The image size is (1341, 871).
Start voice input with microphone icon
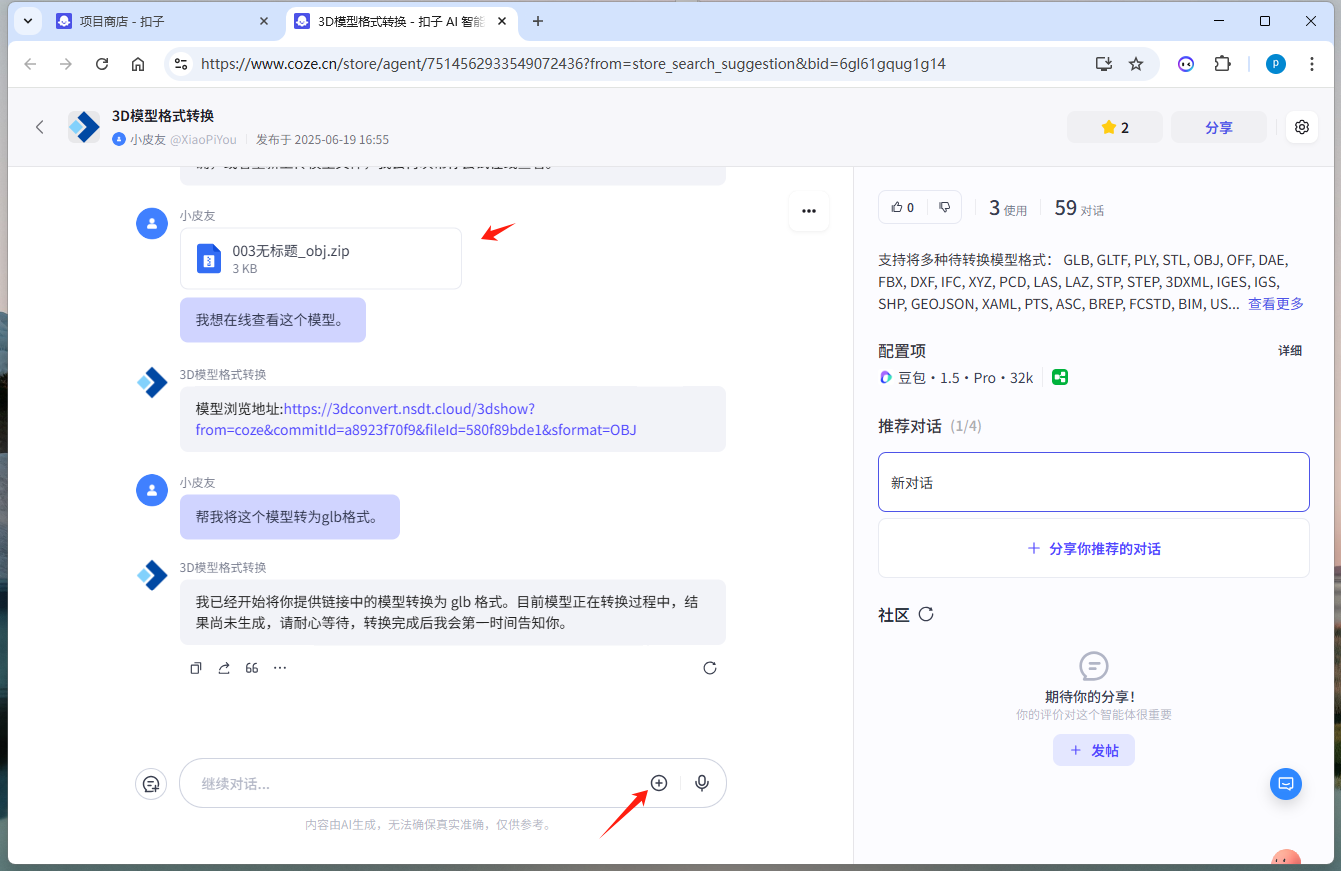pos(702,783)
